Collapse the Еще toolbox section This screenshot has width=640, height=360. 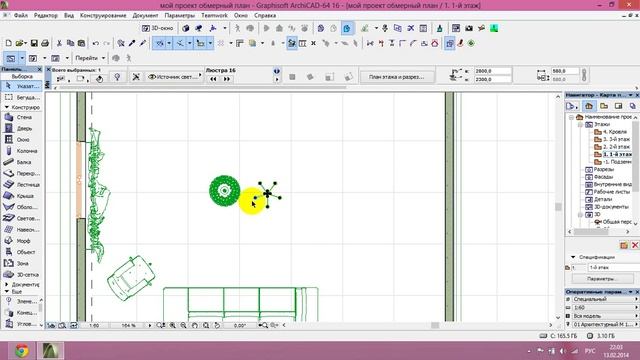point(7,291)
